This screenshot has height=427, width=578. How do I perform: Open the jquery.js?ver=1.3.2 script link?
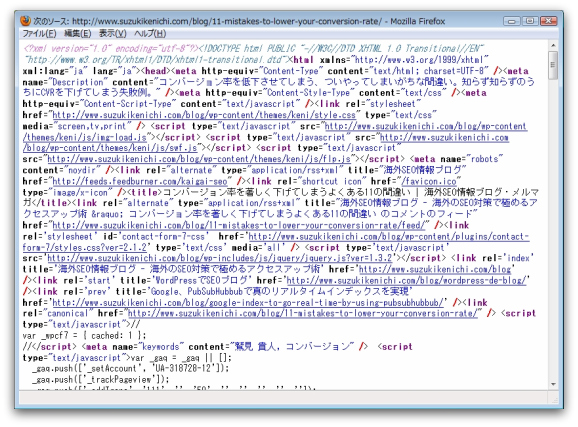tap(219, 258)
